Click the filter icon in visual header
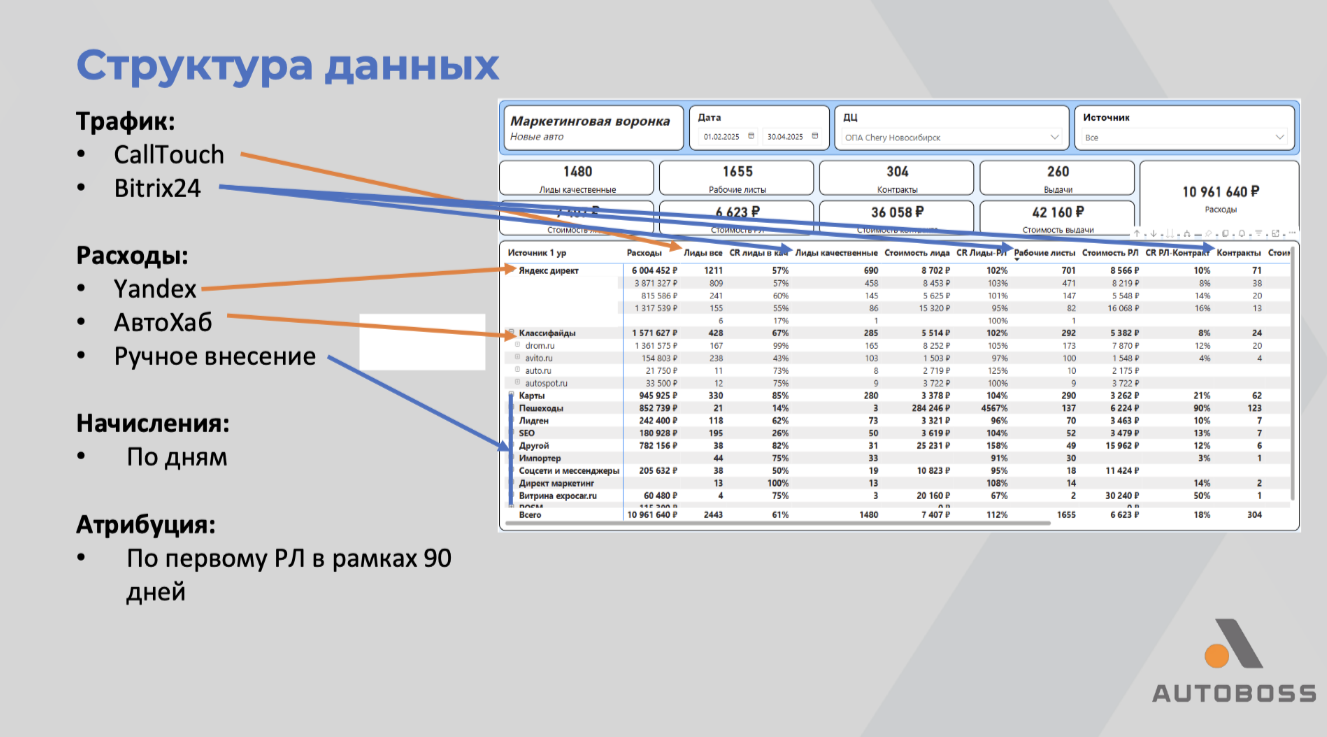The image size is (1327, 737). [x=1259, y=233]
